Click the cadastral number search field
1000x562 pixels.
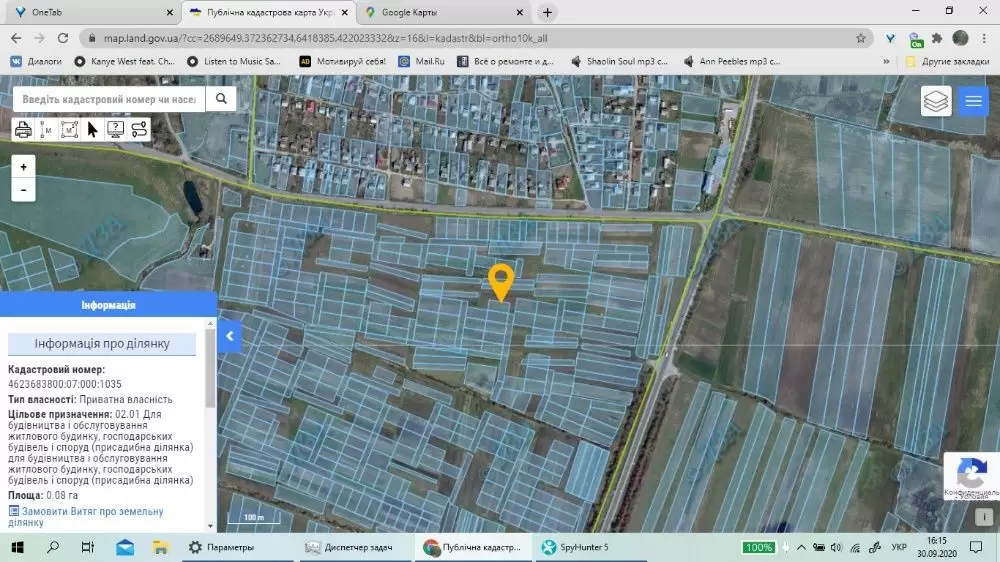click(109, 99)
